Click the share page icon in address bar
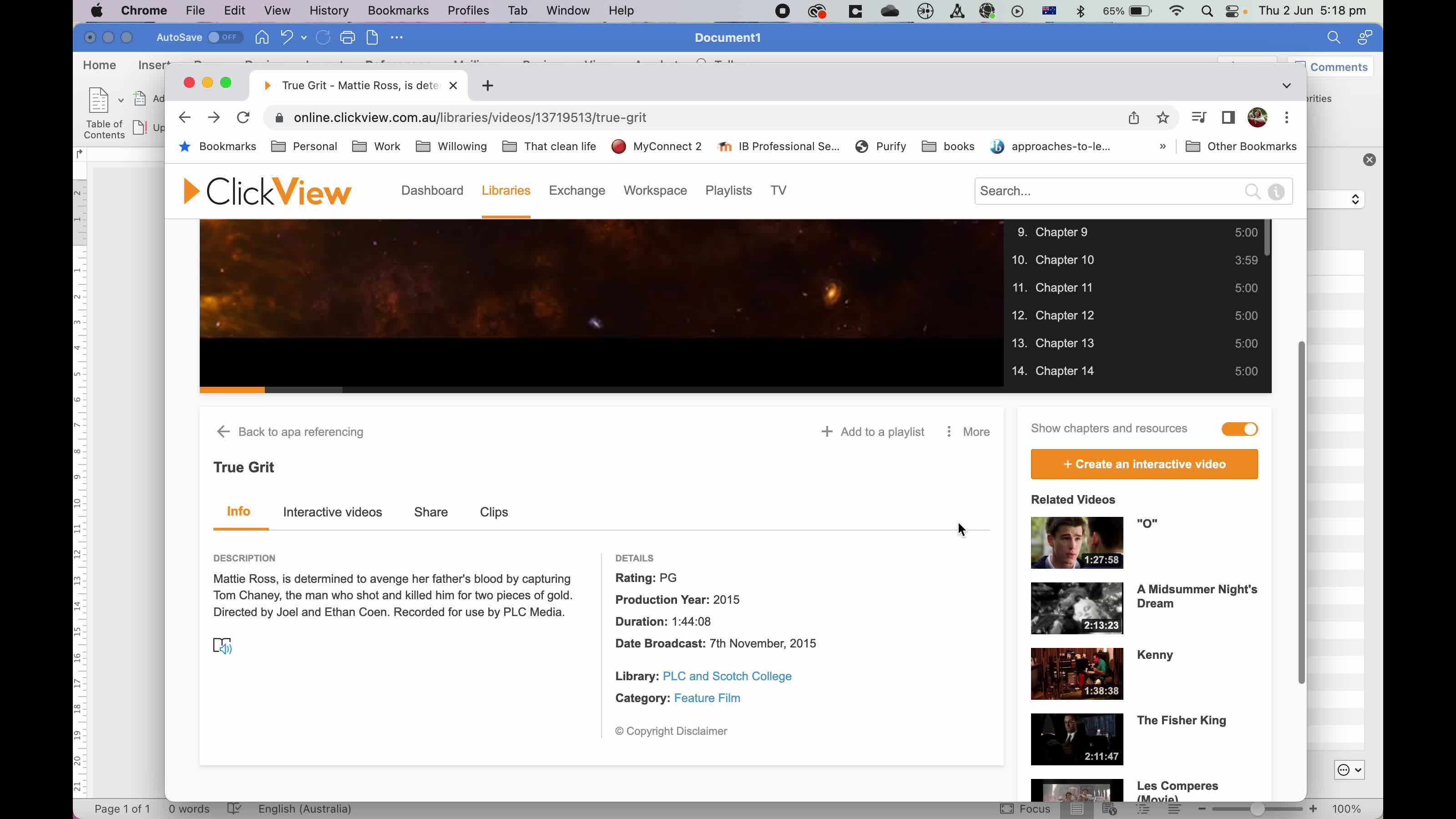Image resolution: width=1456 pixels, height=819 pixels. click(1133, 117)
